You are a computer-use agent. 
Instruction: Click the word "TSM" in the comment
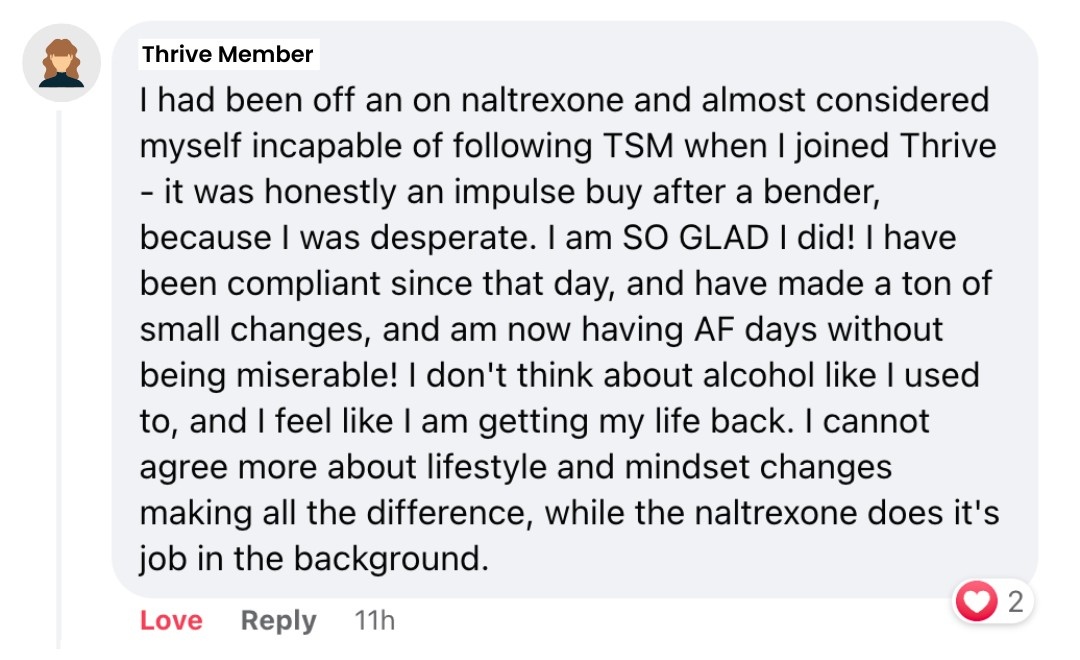coord(636,146)
